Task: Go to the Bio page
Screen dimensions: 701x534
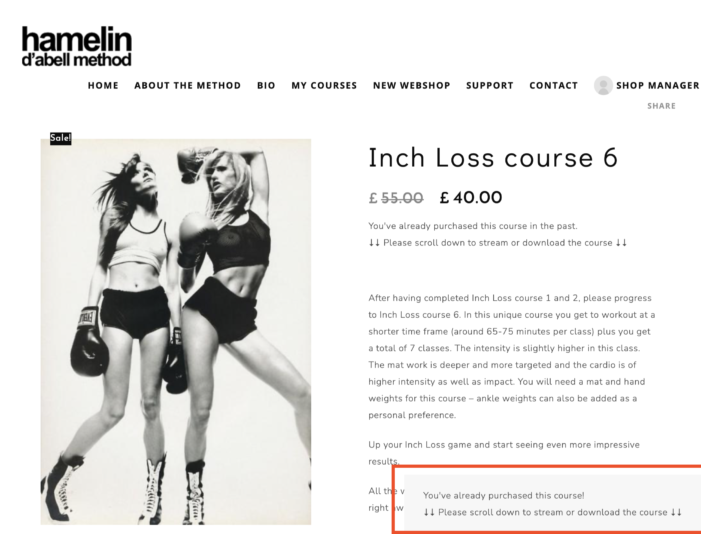Action: click(266, 85)
